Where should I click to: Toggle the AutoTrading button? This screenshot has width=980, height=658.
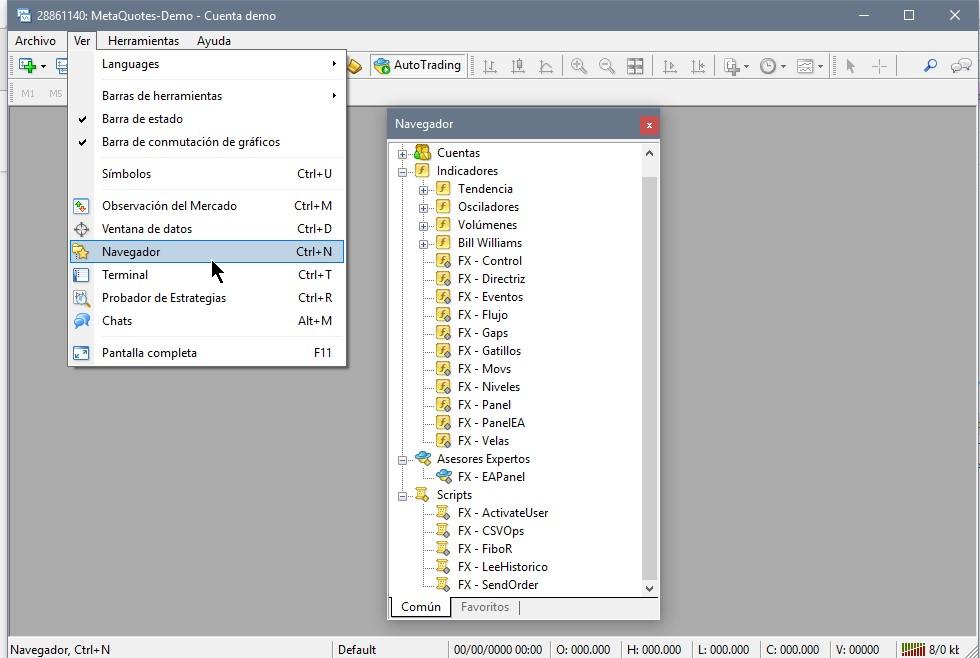coord(417,65)
